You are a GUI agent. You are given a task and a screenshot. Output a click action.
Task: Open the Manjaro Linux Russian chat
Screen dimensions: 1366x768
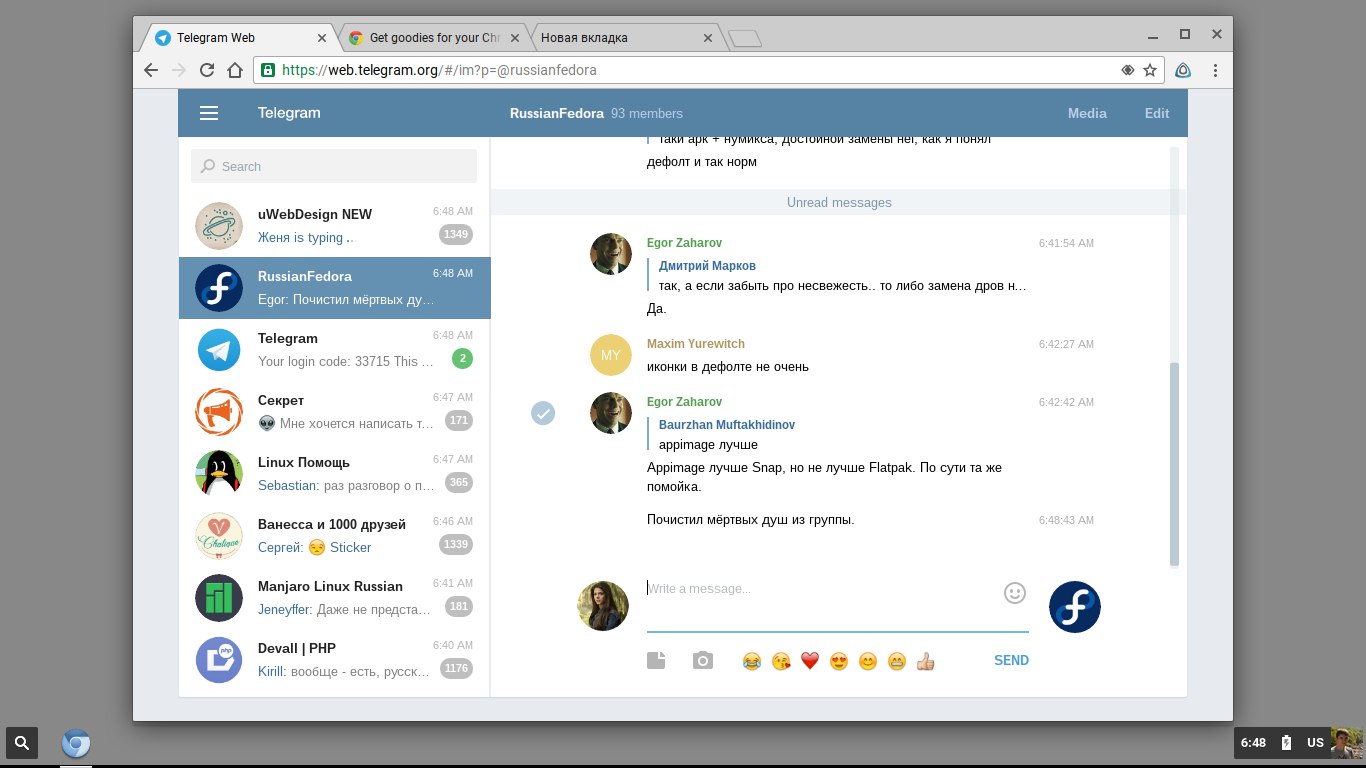(334, 598)
